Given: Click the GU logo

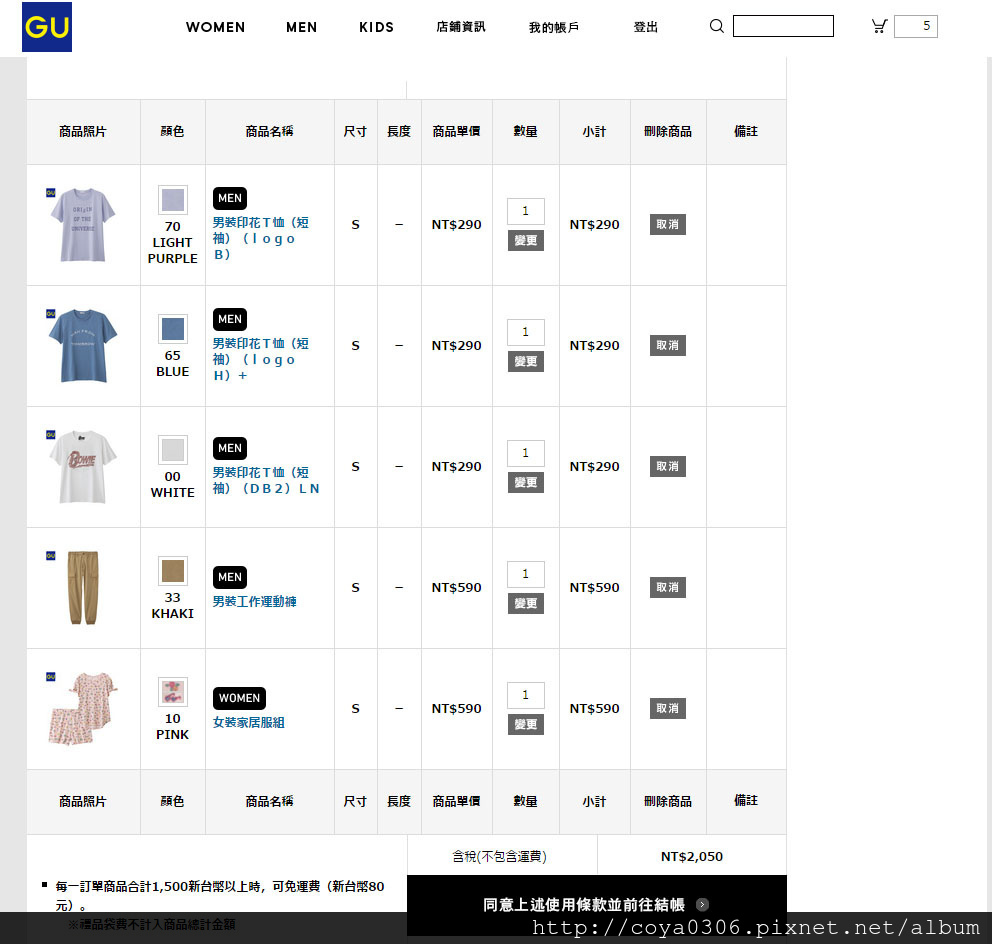Looking at the screenshot, I should 47,27.
